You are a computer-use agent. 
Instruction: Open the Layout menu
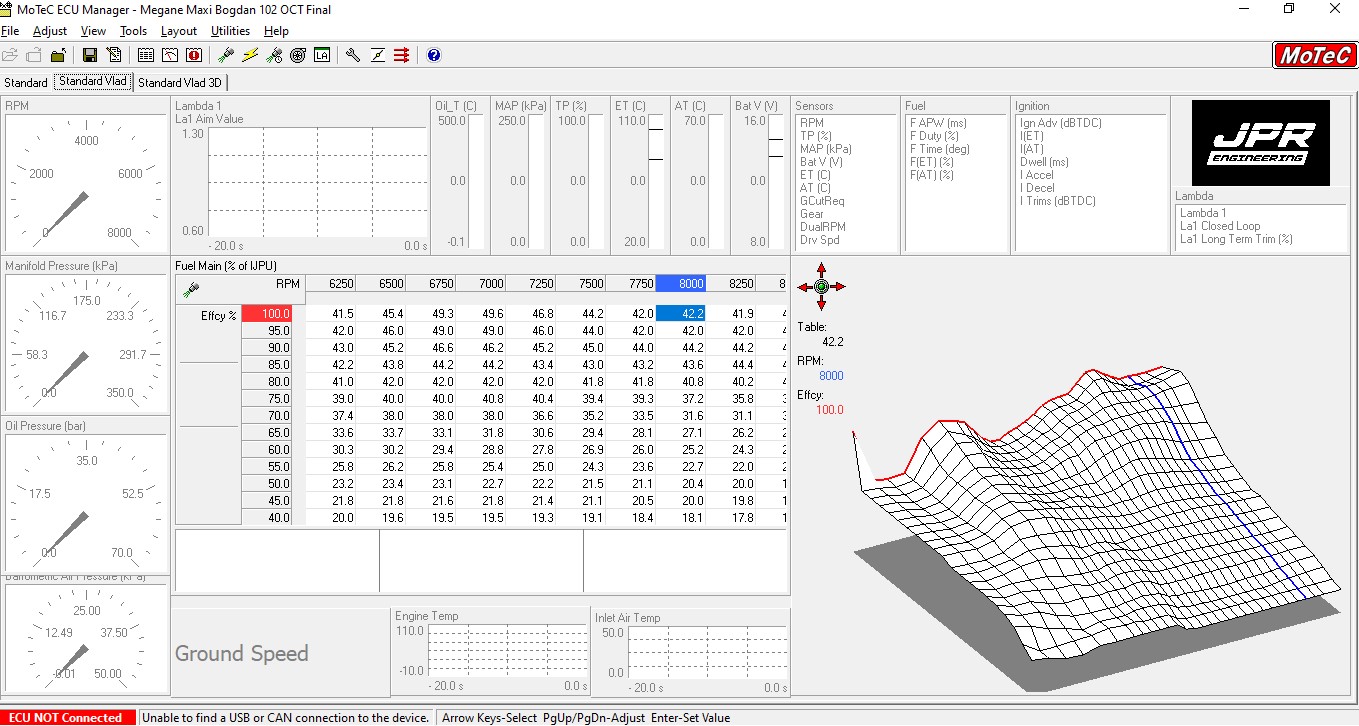coord(179,31)
